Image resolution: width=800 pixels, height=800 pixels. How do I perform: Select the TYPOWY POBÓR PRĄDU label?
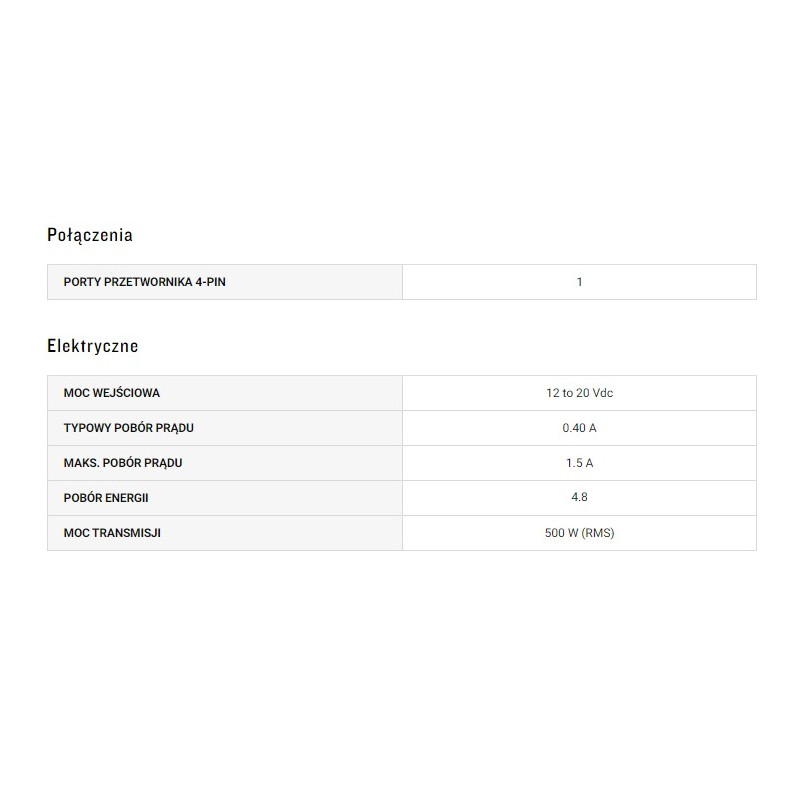(x=128, y=428)
